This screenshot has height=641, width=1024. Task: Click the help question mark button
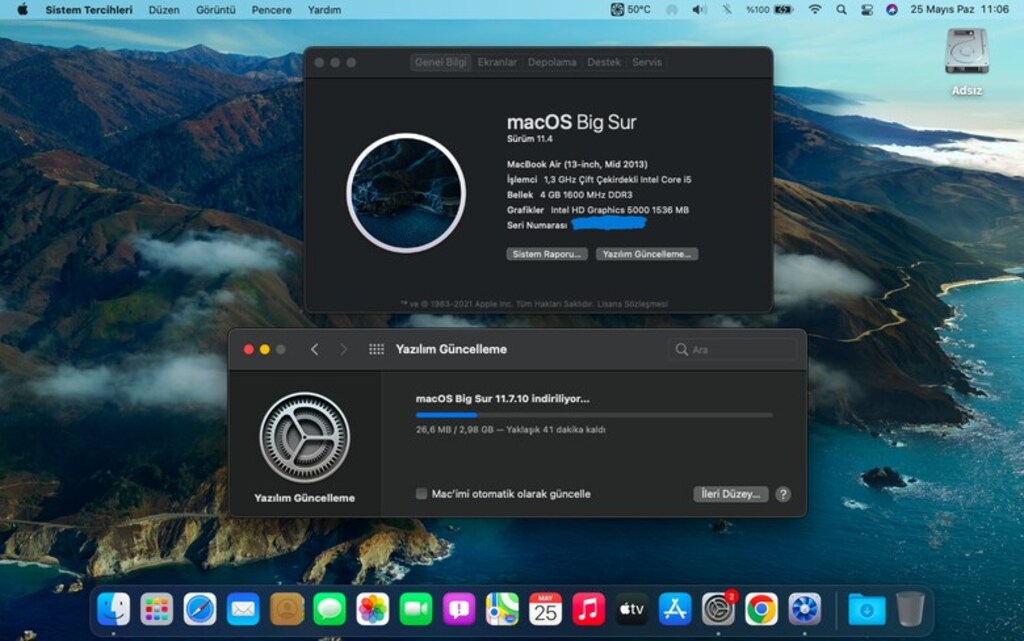783,494
